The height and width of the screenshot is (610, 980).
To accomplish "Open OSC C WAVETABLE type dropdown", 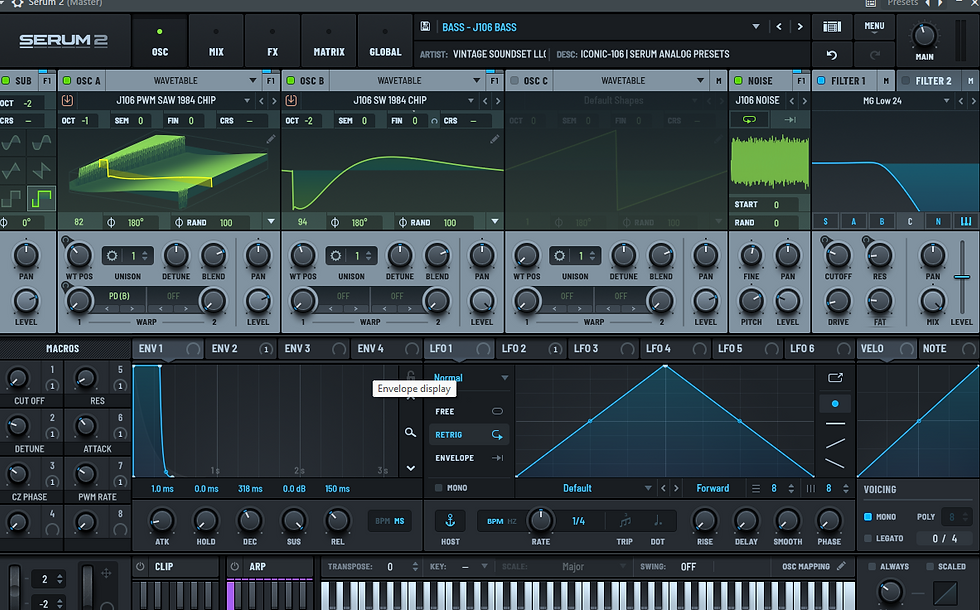I will [x=700, y=81].
